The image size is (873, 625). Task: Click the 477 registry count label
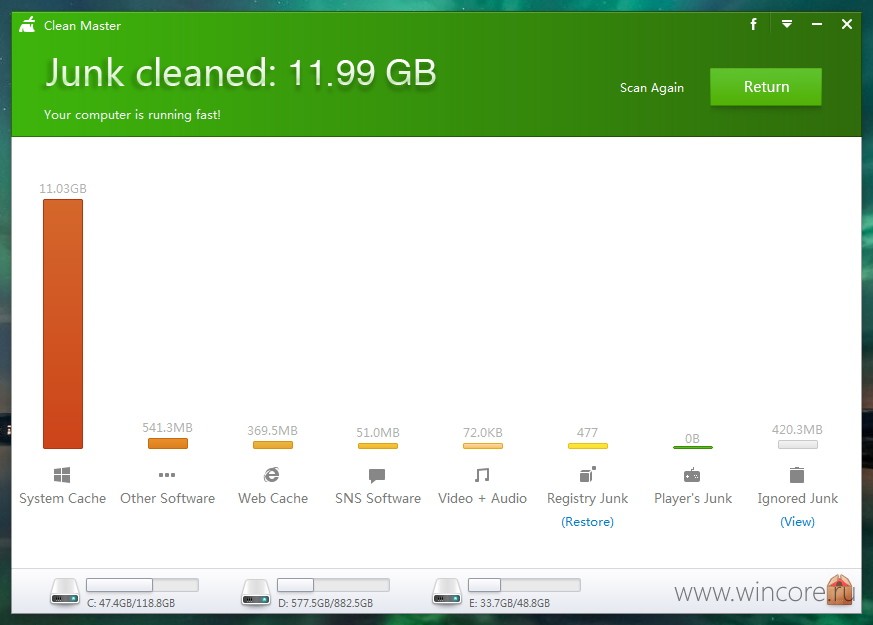(x=587, y=432)
